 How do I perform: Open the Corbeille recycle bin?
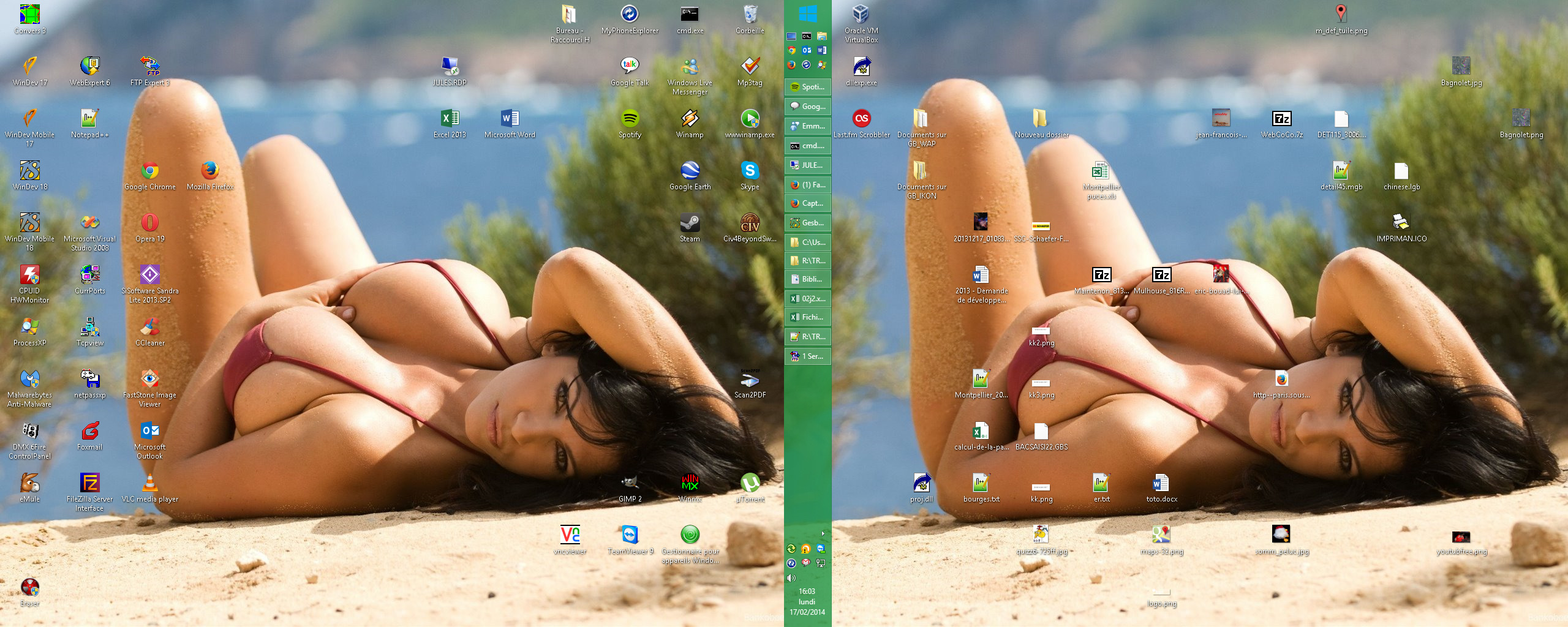(750, 15)
